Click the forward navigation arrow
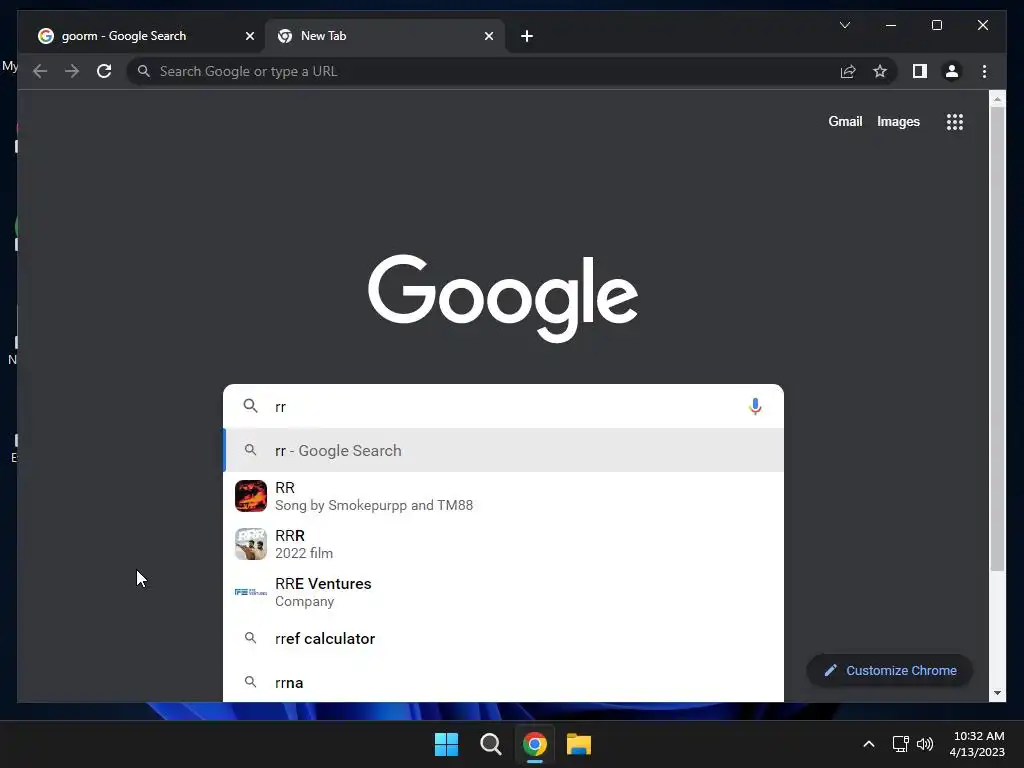1024x768 pixels. click(x=72, y=71)
